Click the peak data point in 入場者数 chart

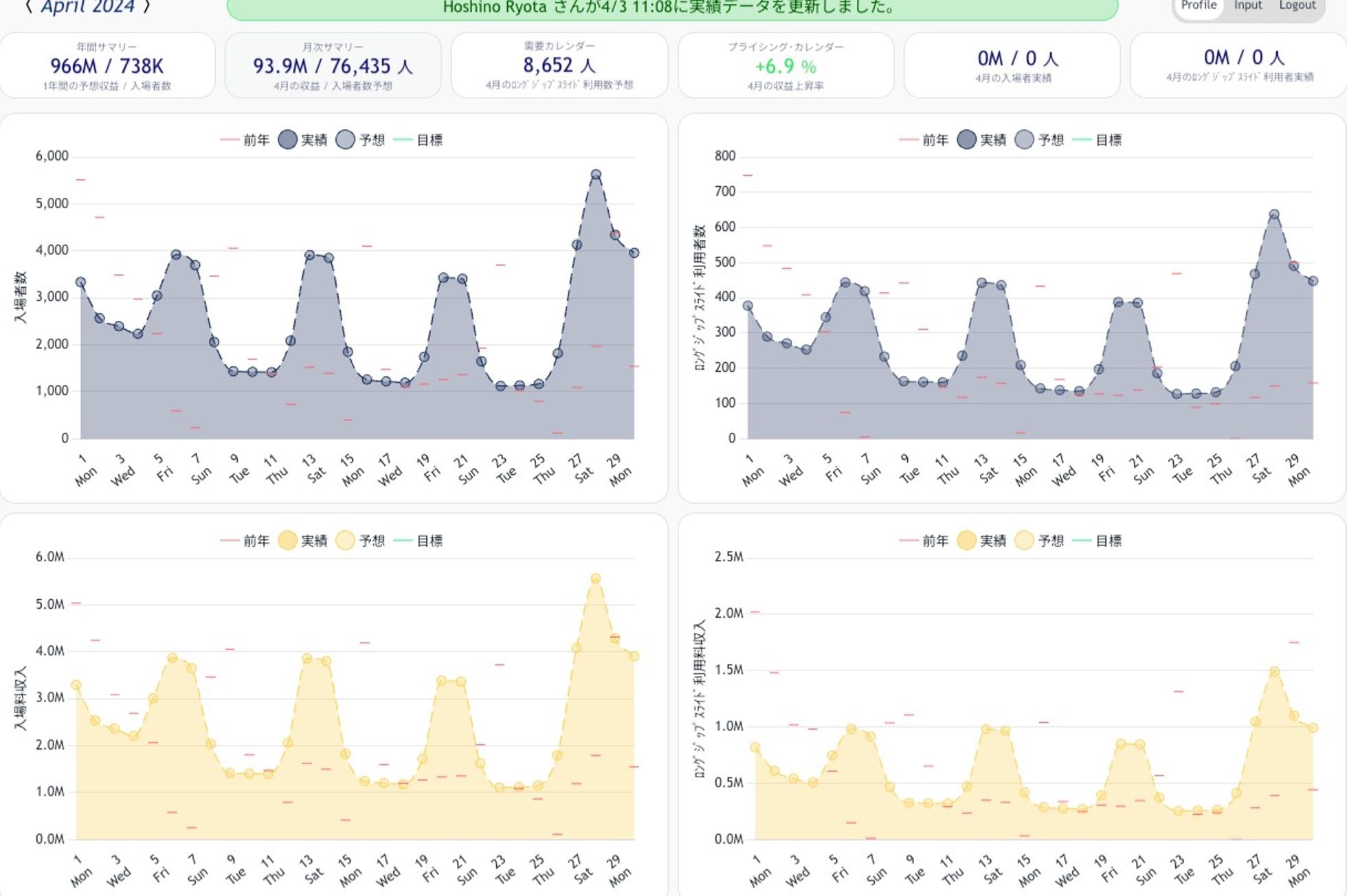tap(596, 175)
